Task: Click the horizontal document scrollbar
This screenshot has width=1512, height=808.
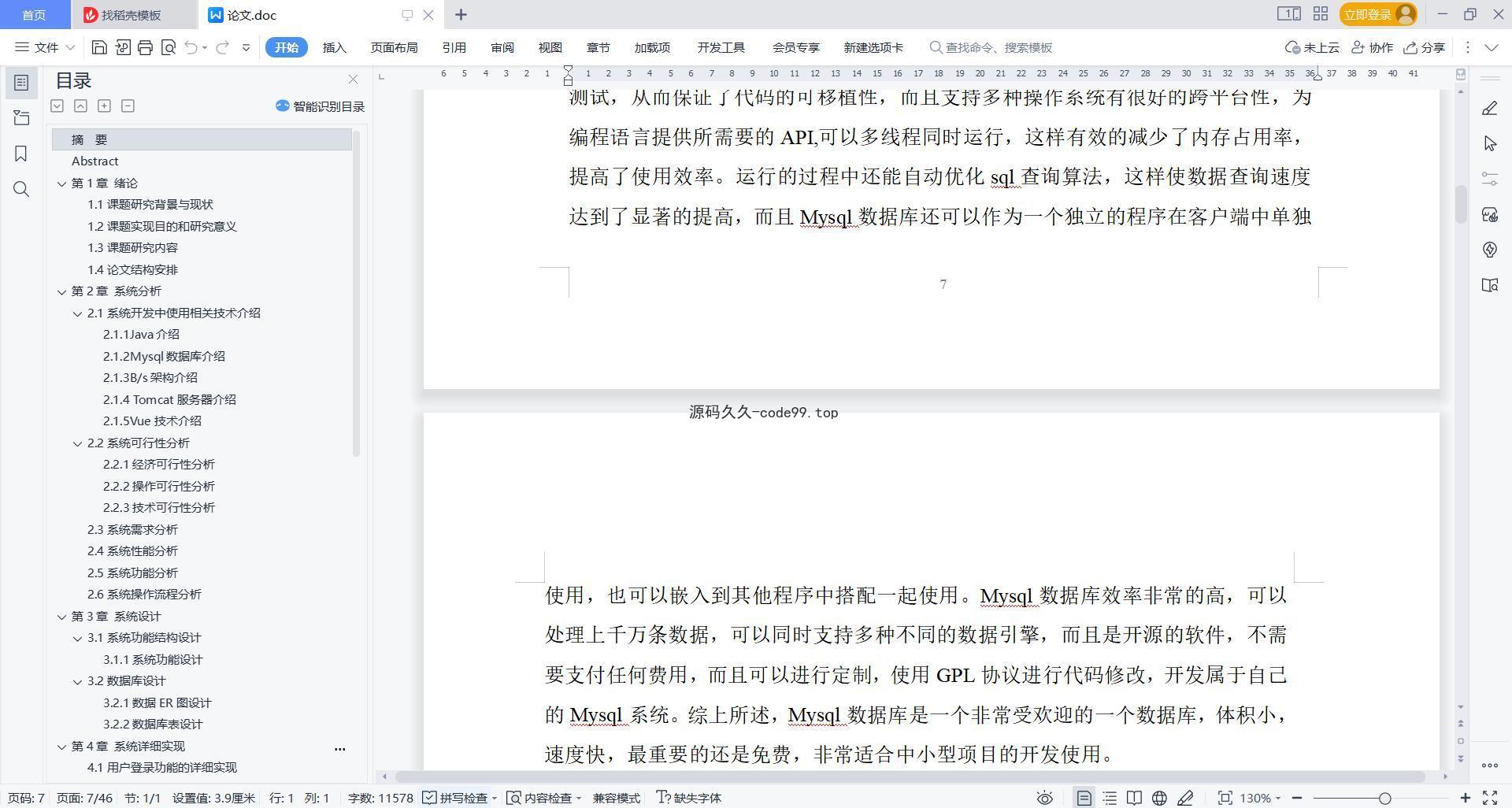Action: [x=910, y=776]
